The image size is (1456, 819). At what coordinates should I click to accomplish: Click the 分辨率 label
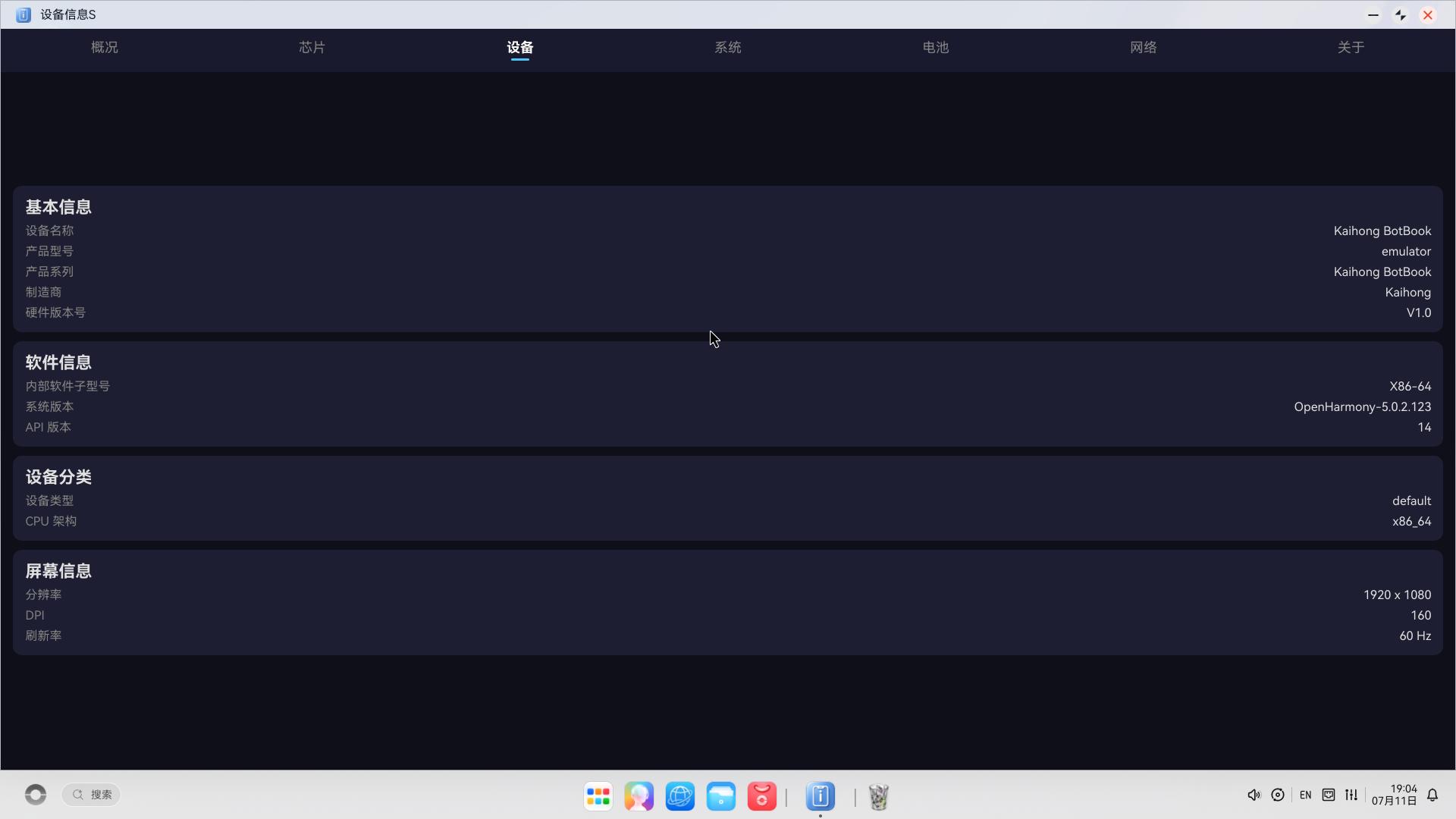43,595
